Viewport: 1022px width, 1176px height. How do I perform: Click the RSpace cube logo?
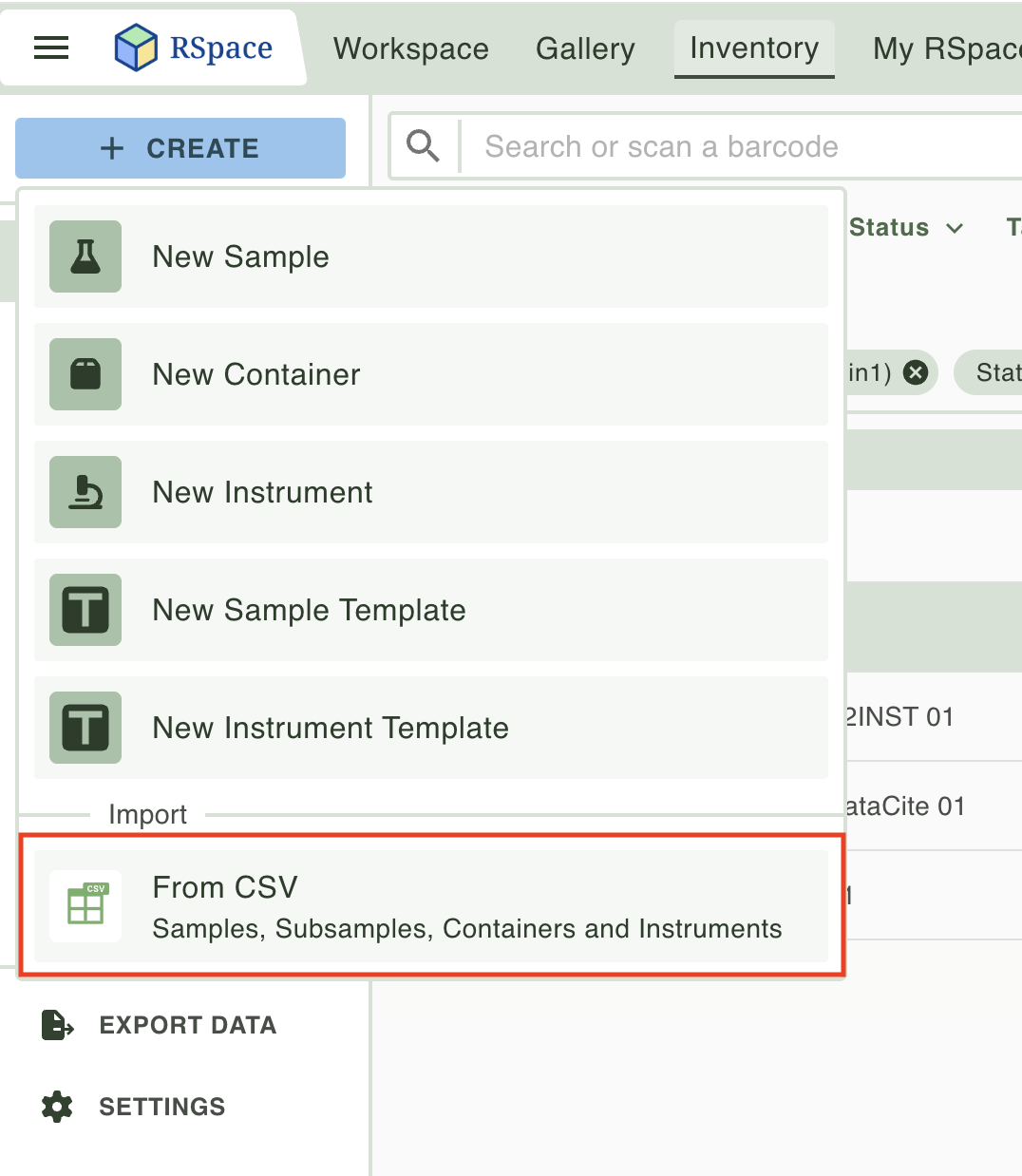tap(136, 47)
